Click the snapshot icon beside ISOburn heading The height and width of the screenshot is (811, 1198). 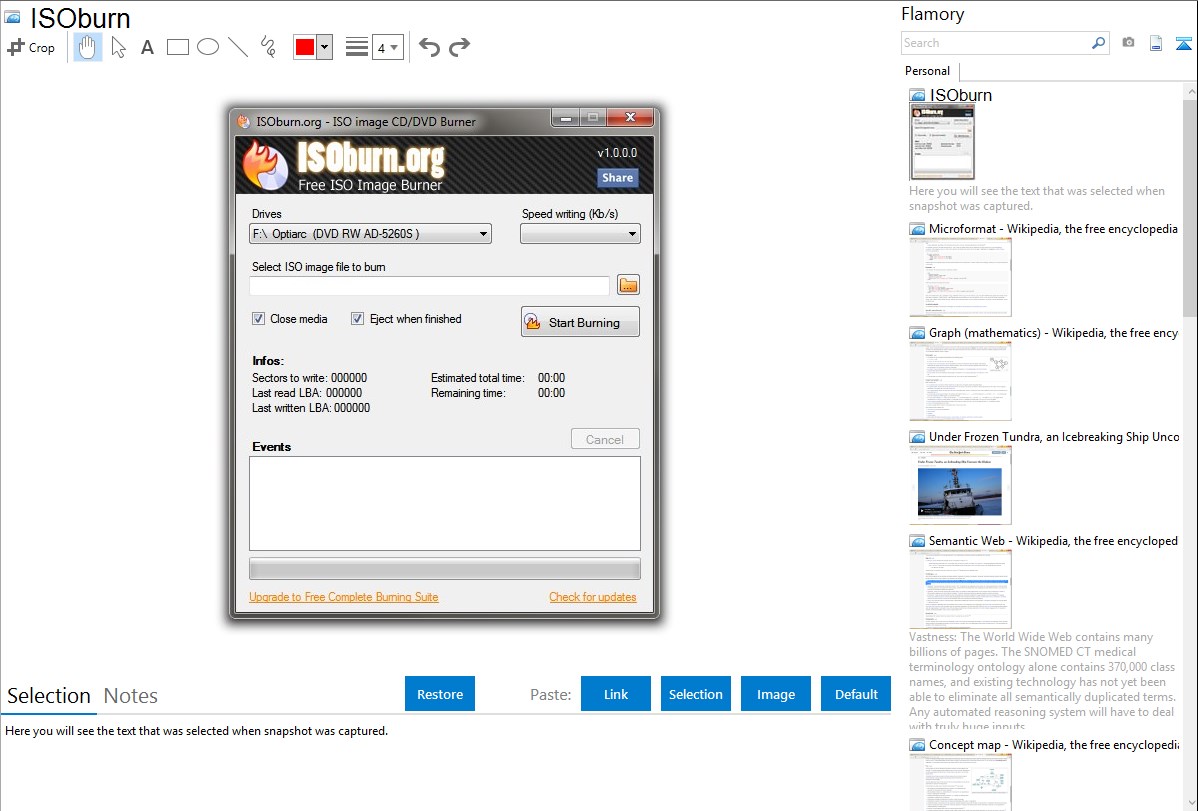12,17
